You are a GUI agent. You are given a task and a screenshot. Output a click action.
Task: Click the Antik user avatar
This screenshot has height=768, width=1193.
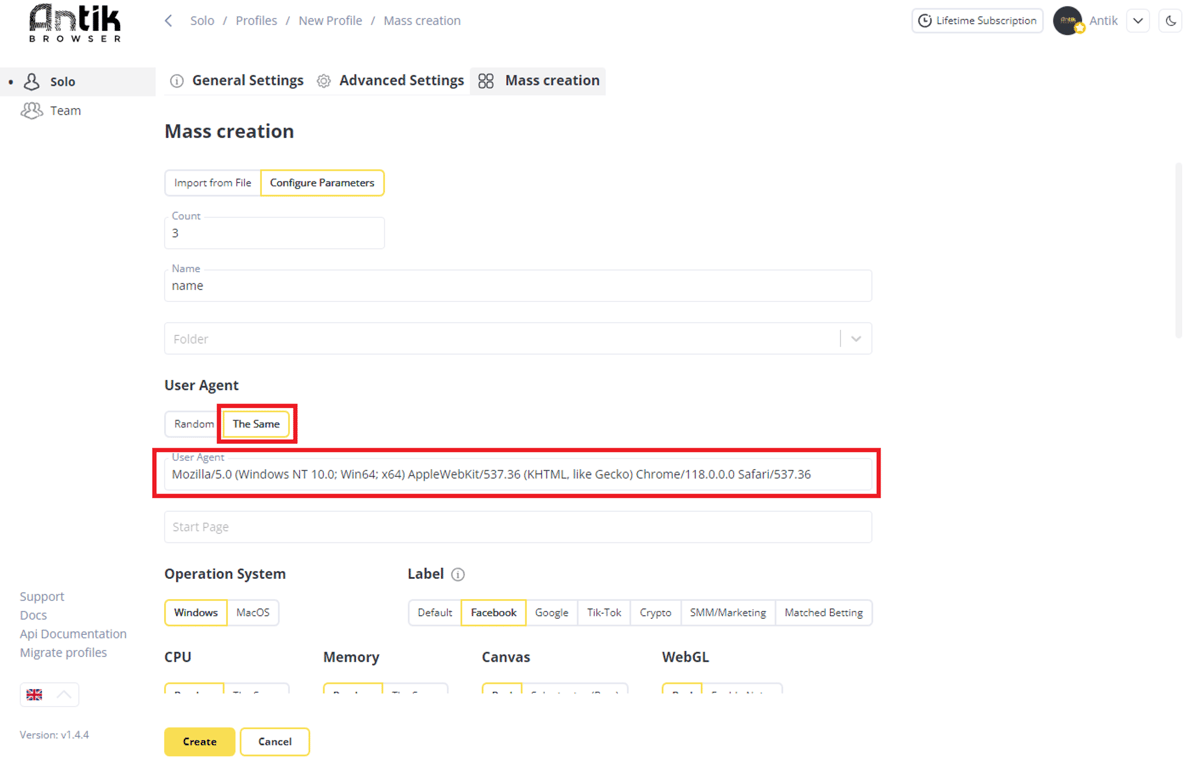click(1067, 21)
